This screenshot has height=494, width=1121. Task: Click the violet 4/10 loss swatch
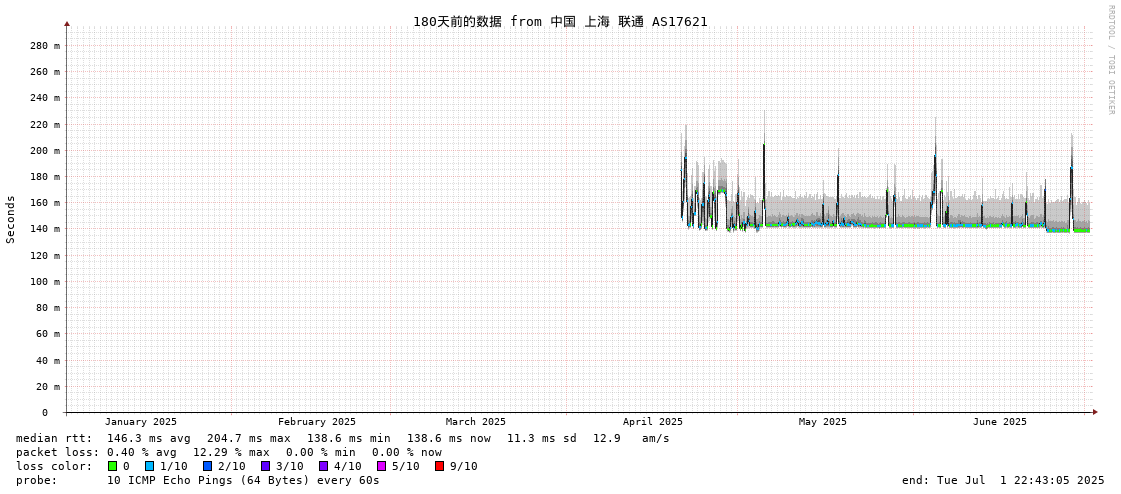point(324,466)
